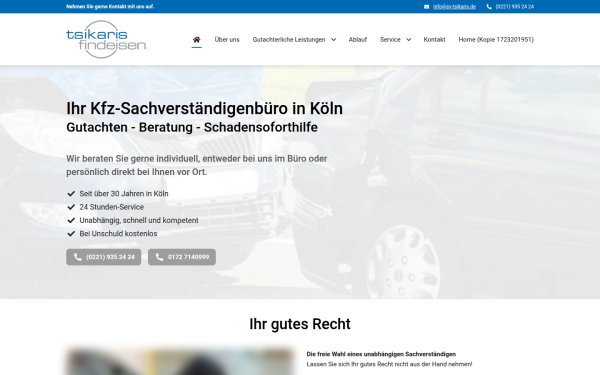This screenshot has height=375, width=600.
Task: Click the Wir beraten Sie gerne paragraph
Action: 197,165
